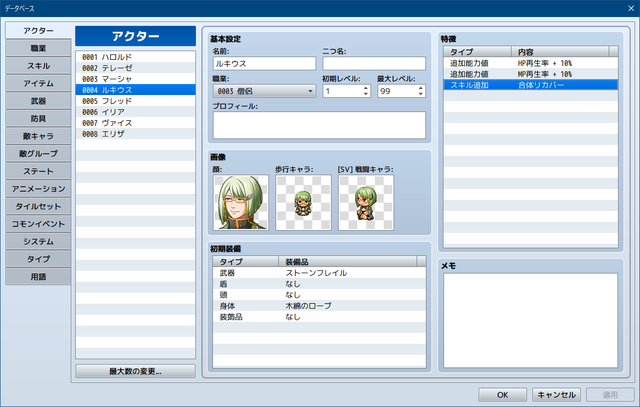The height and width of the screenshot is (407, 640).
Task: Select actor 0003 マーシャ
Action: pos(136,79)
